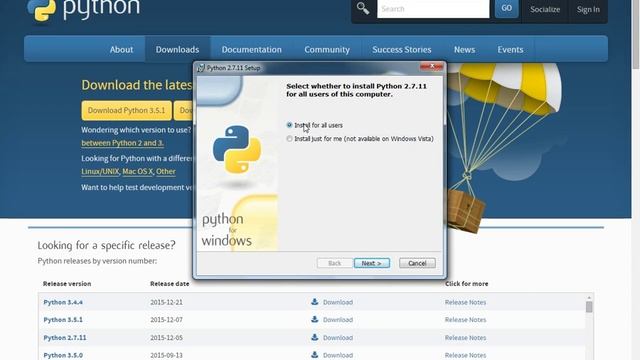Open Release Notes for Python 3.5.0
Image resolution: width=640 pixels, height=360 pixels.
(x=465, y=355)
